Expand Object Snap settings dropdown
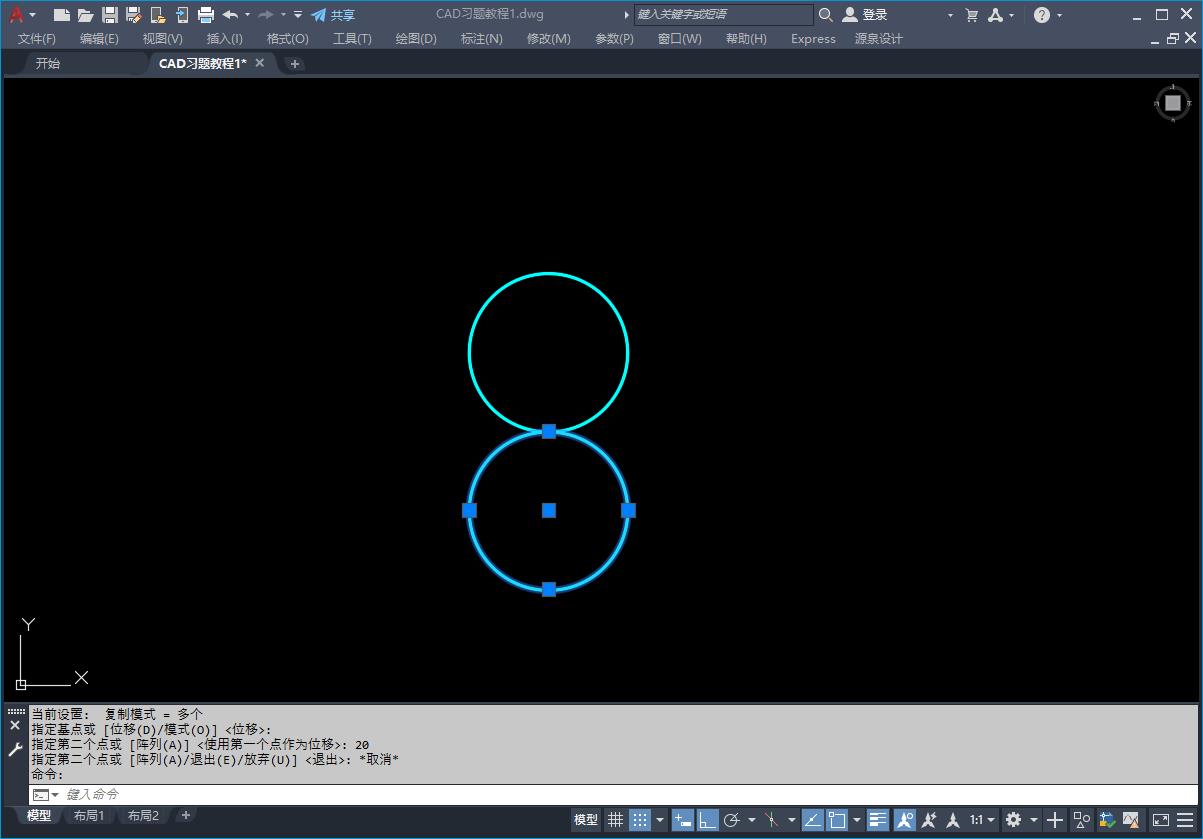The width and height of the screenshot is (1203, 839). (857, 820)
